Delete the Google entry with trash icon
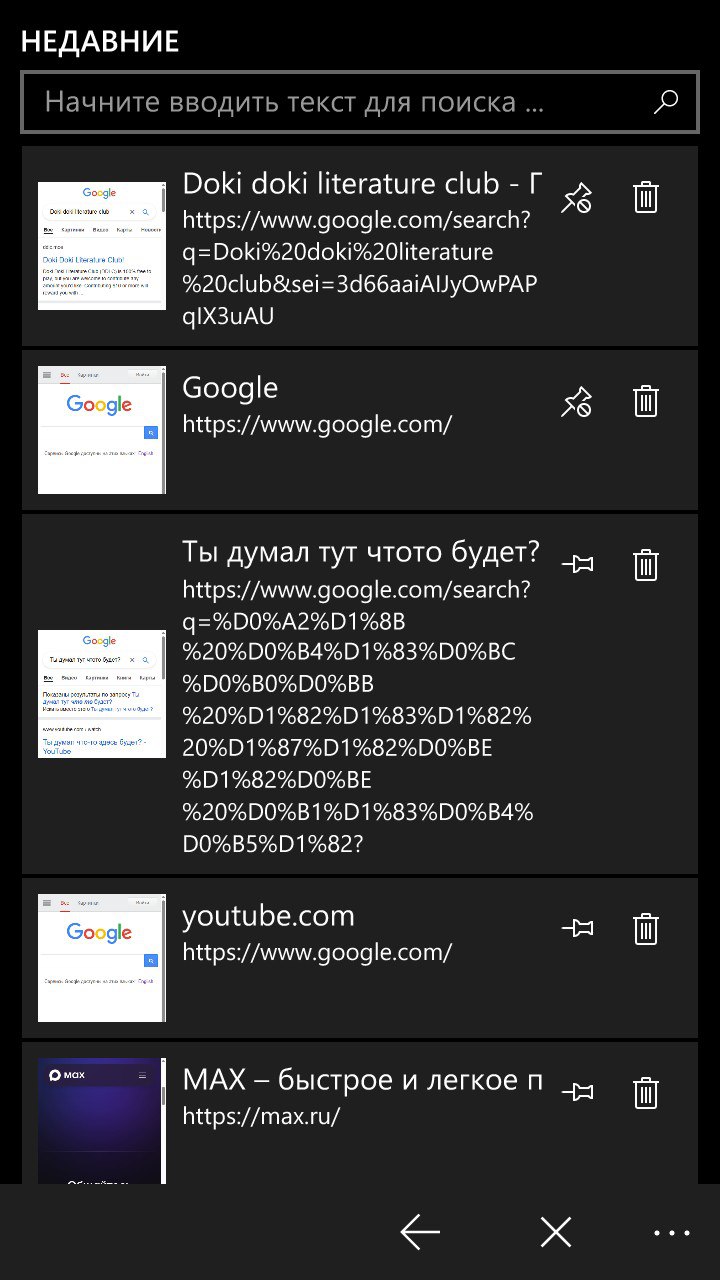 (646, 402)
